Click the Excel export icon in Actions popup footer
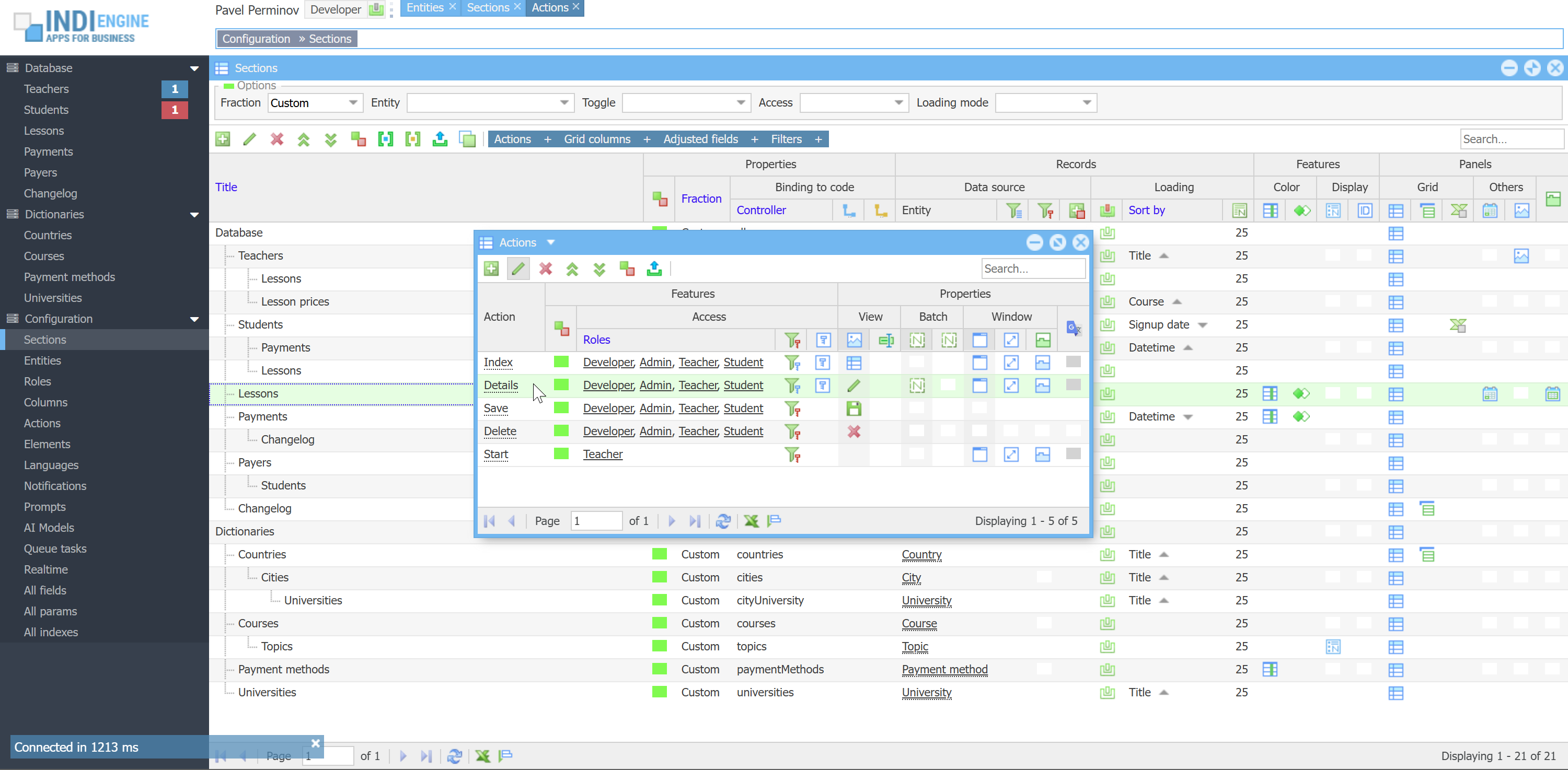The width and height of the screenshot is (1568, 770). point(751,521)
